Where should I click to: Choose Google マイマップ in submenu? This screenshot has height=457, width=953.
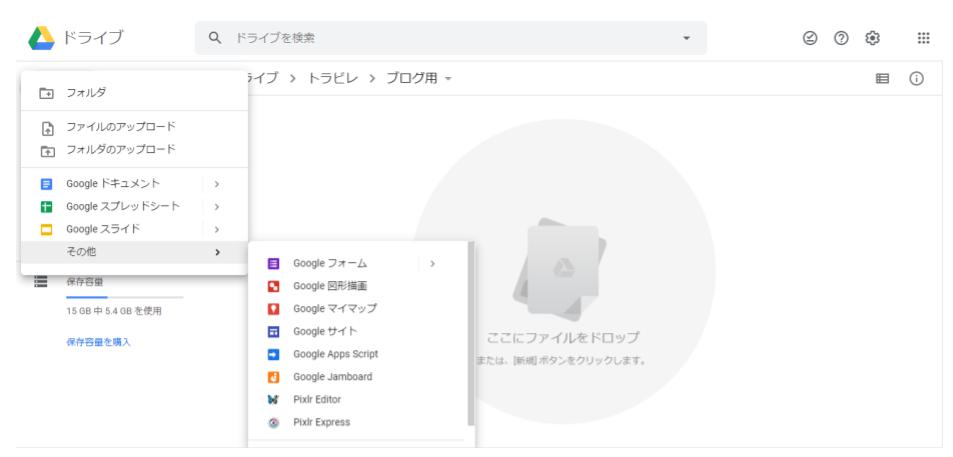coord(358,309)
